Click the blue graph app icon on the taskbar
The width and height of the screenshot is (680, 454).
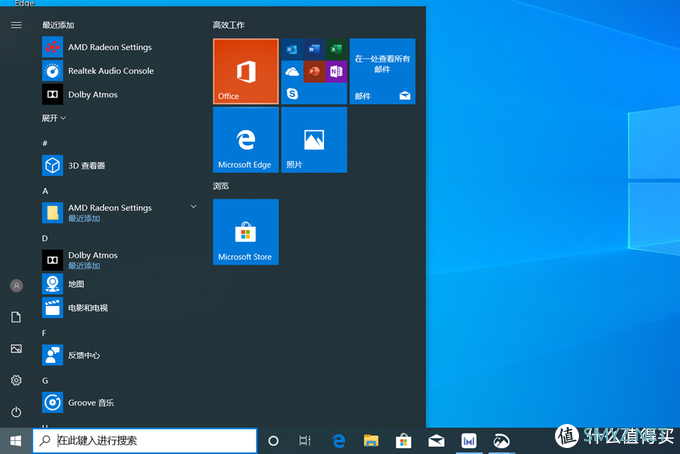pyautogui.click(x=469, y=441)
